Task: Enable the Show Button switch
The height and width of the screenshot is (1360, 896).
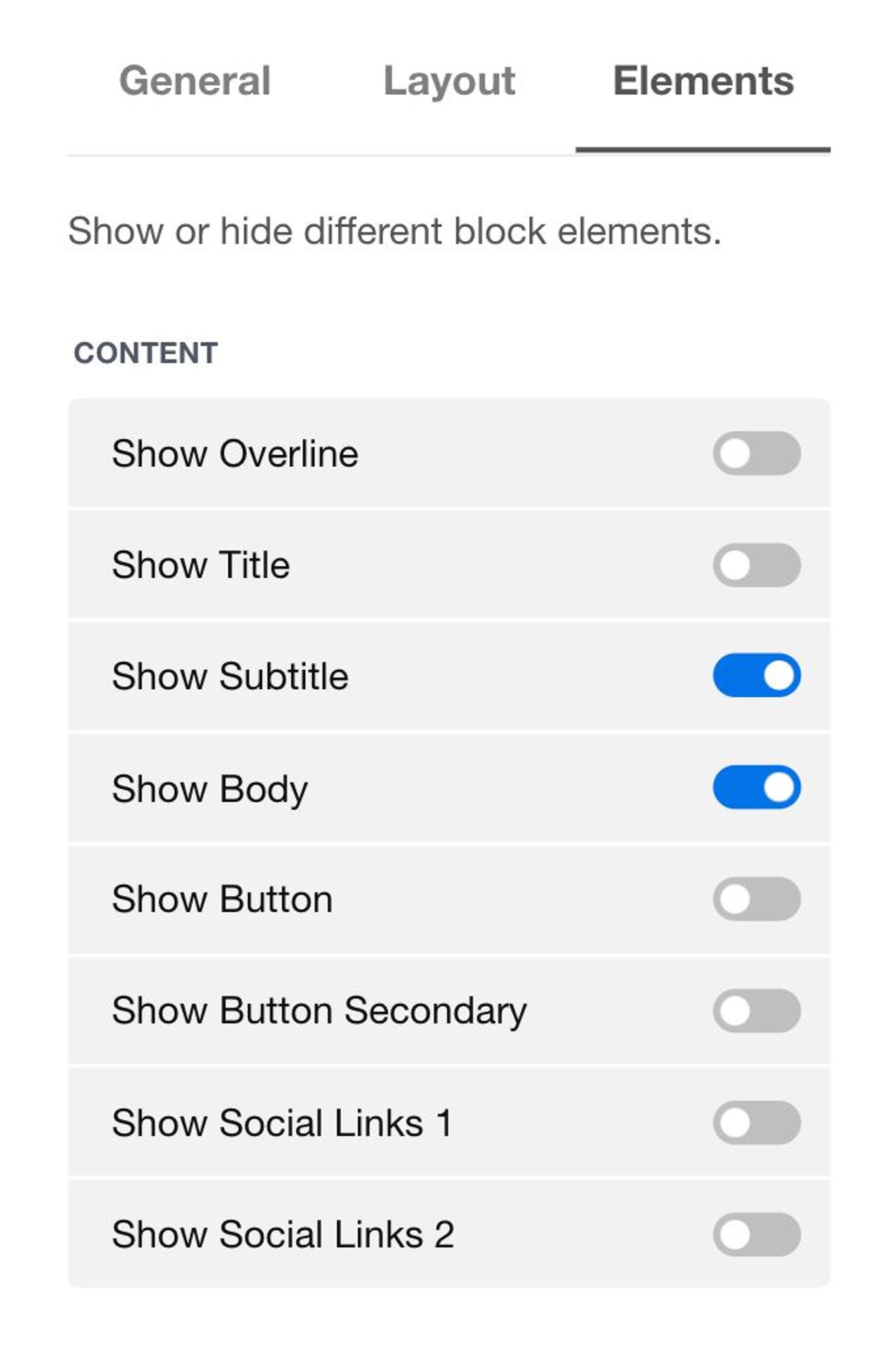Action: (756, 899)
